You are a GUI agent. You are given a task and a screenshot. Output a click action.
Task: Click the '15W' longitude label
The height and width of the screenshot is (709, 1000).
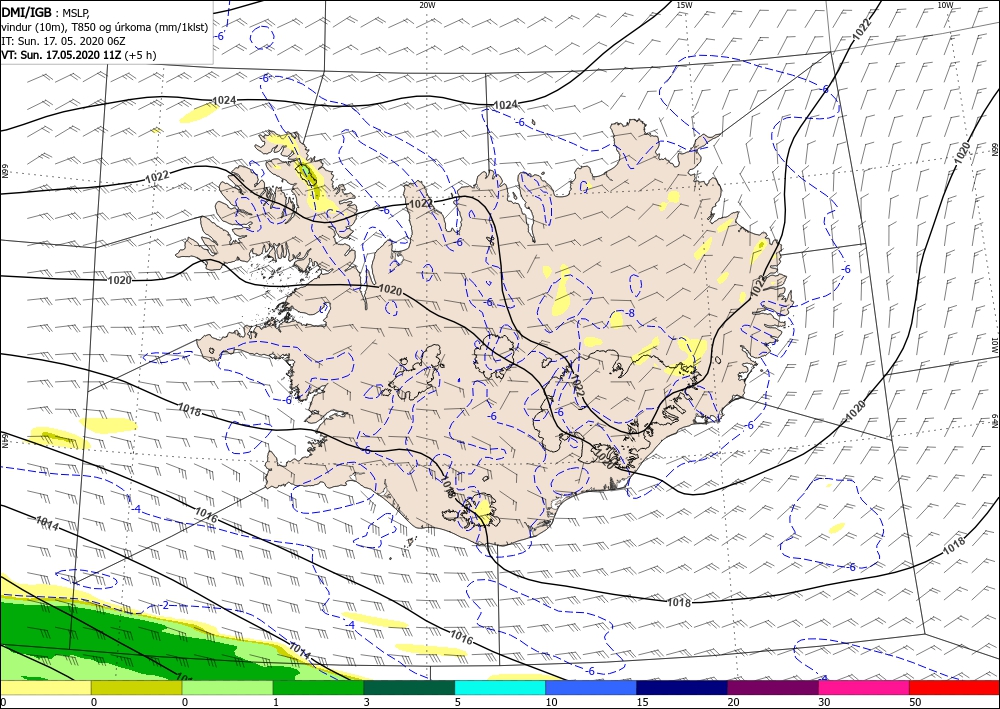click(x=684, y=5)
